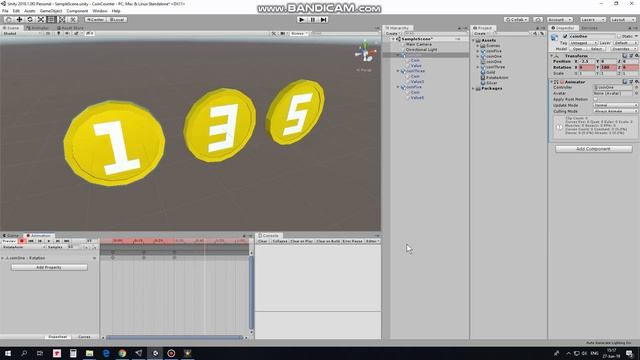Select the Hand tool in Unity toolbar
Image resolution: width=640 pixels, height=360 pixels.
pos(8,19)
